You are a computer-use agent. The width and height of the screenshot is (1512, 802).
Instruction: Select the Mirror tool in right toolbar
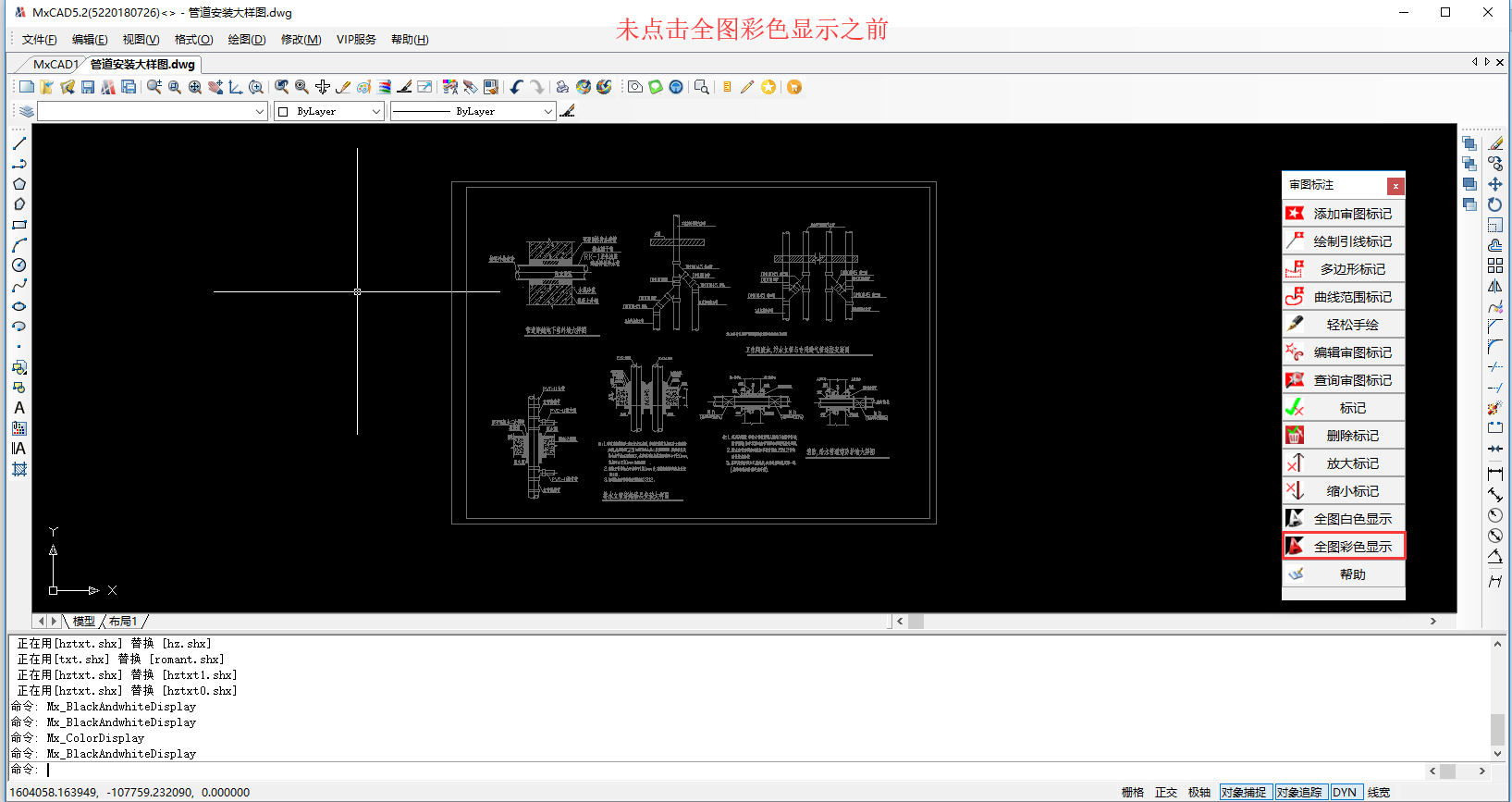(x=1495, y=286)
